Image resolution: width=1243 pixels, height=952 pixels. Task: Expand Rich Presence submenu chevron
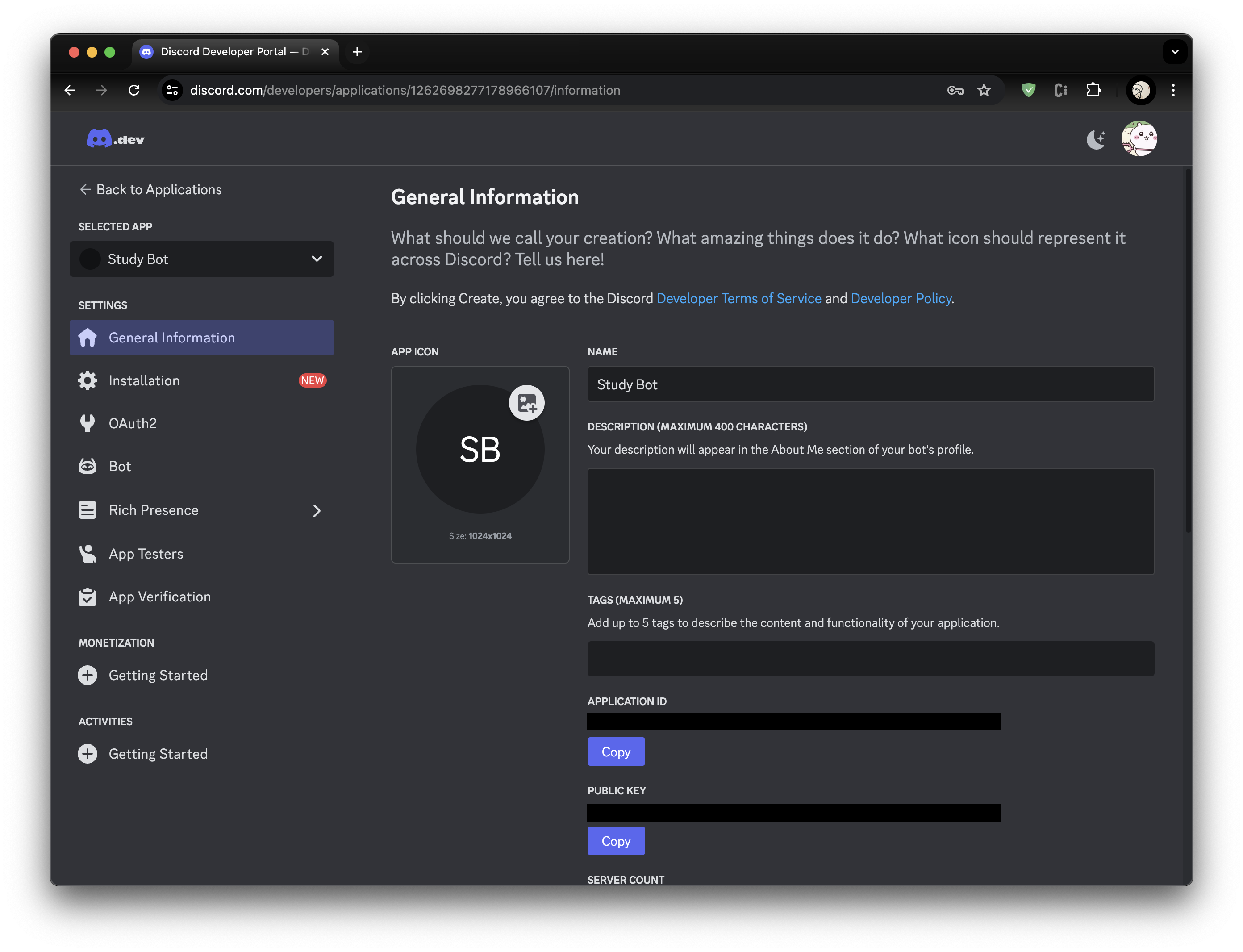click(317, 510)
